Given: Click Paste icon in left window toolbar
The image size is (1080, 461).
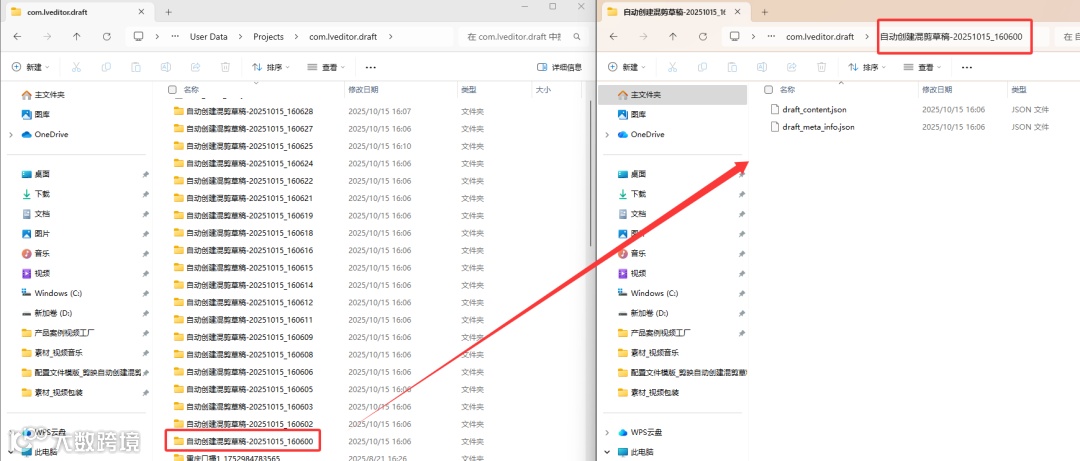Looking at the screenshot, I should [x=136, y=67].
